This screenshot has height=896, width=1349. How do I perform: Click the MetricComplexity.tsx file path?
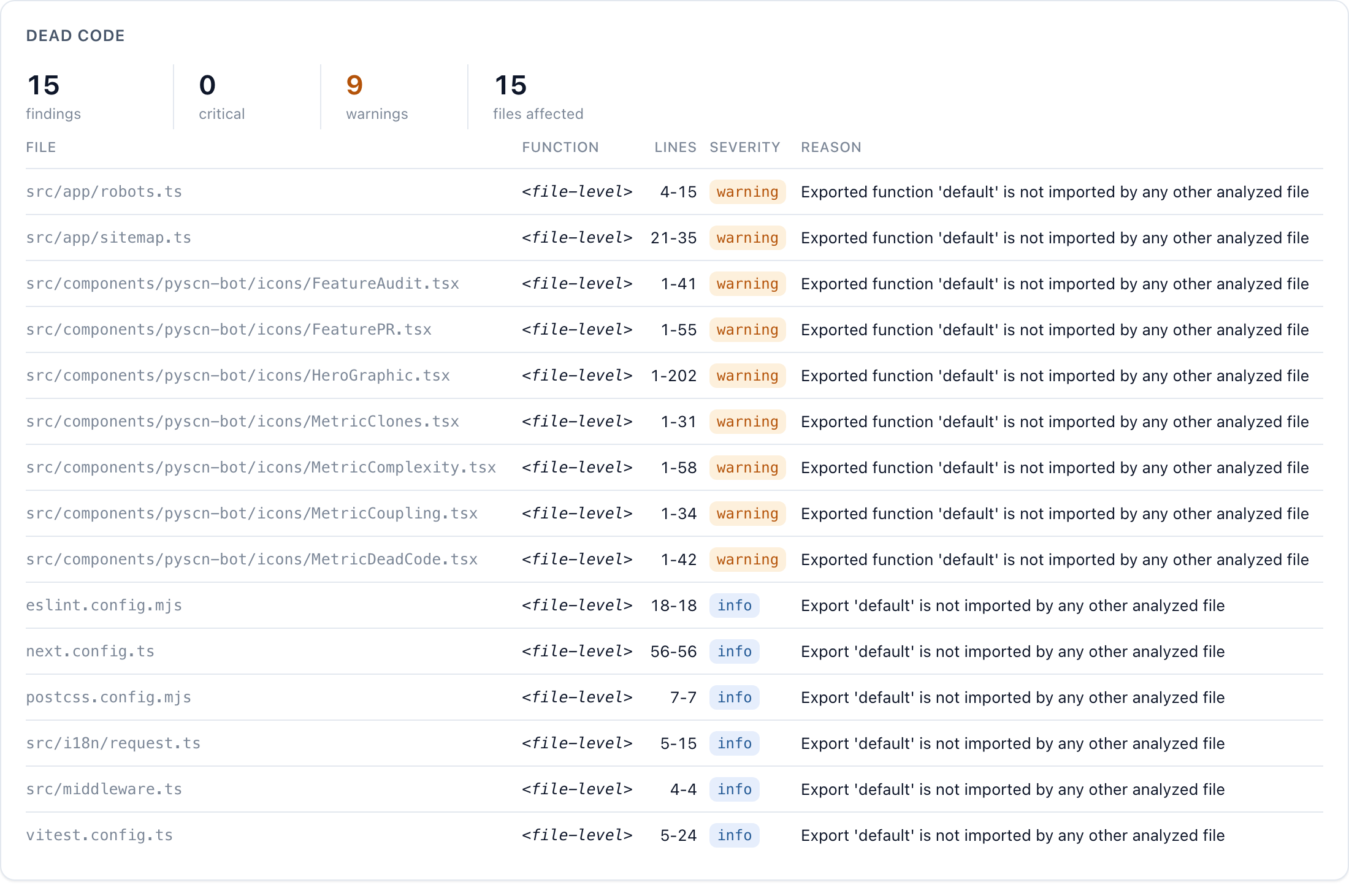pos(261,468)
